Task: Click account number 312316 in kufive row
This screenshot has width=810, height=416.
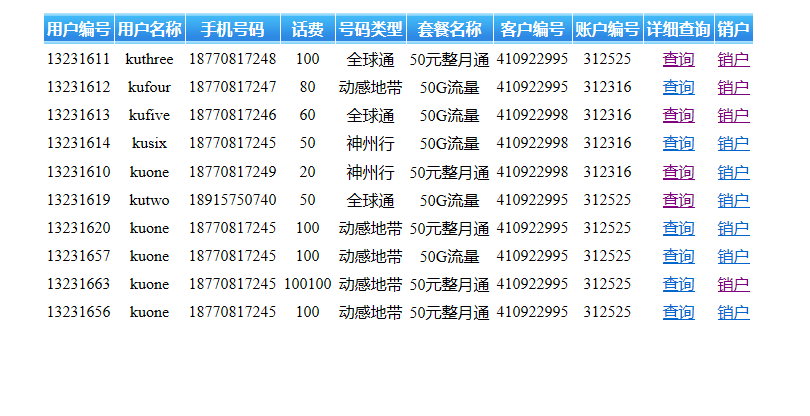Action: [x=608, y=115]
